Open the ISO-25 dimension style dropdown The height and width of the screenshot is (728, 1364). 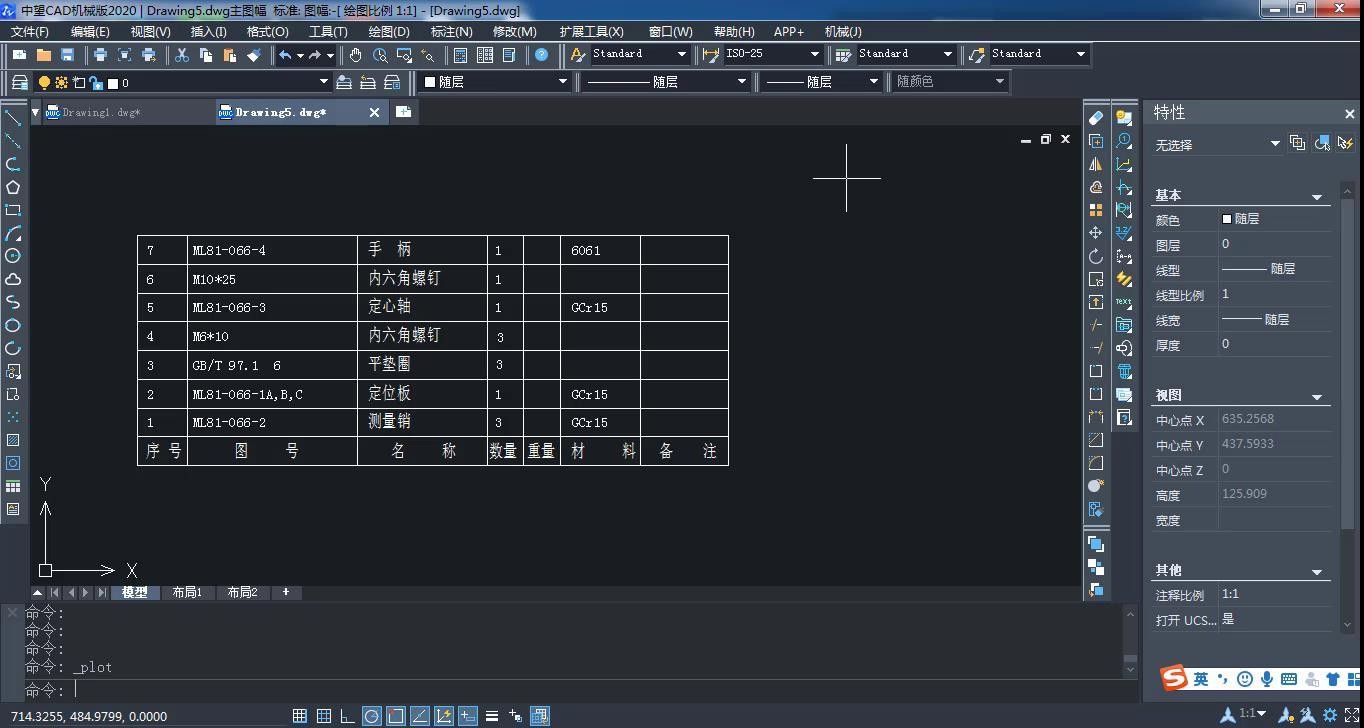tap(814, 54)
